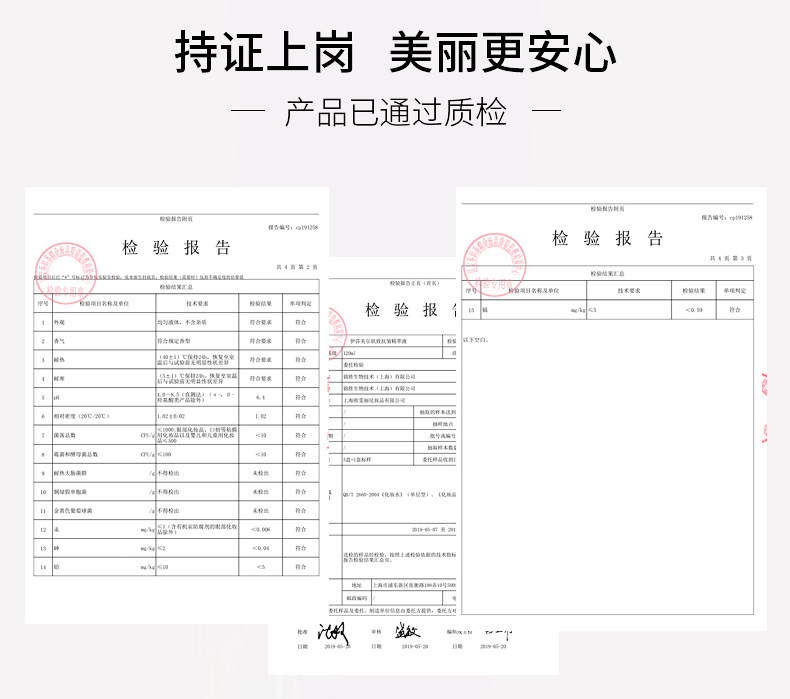Viewport: 790px width, 699px height.
Task: Click the subtitle "产品已通过质检"
Action: 396,112
